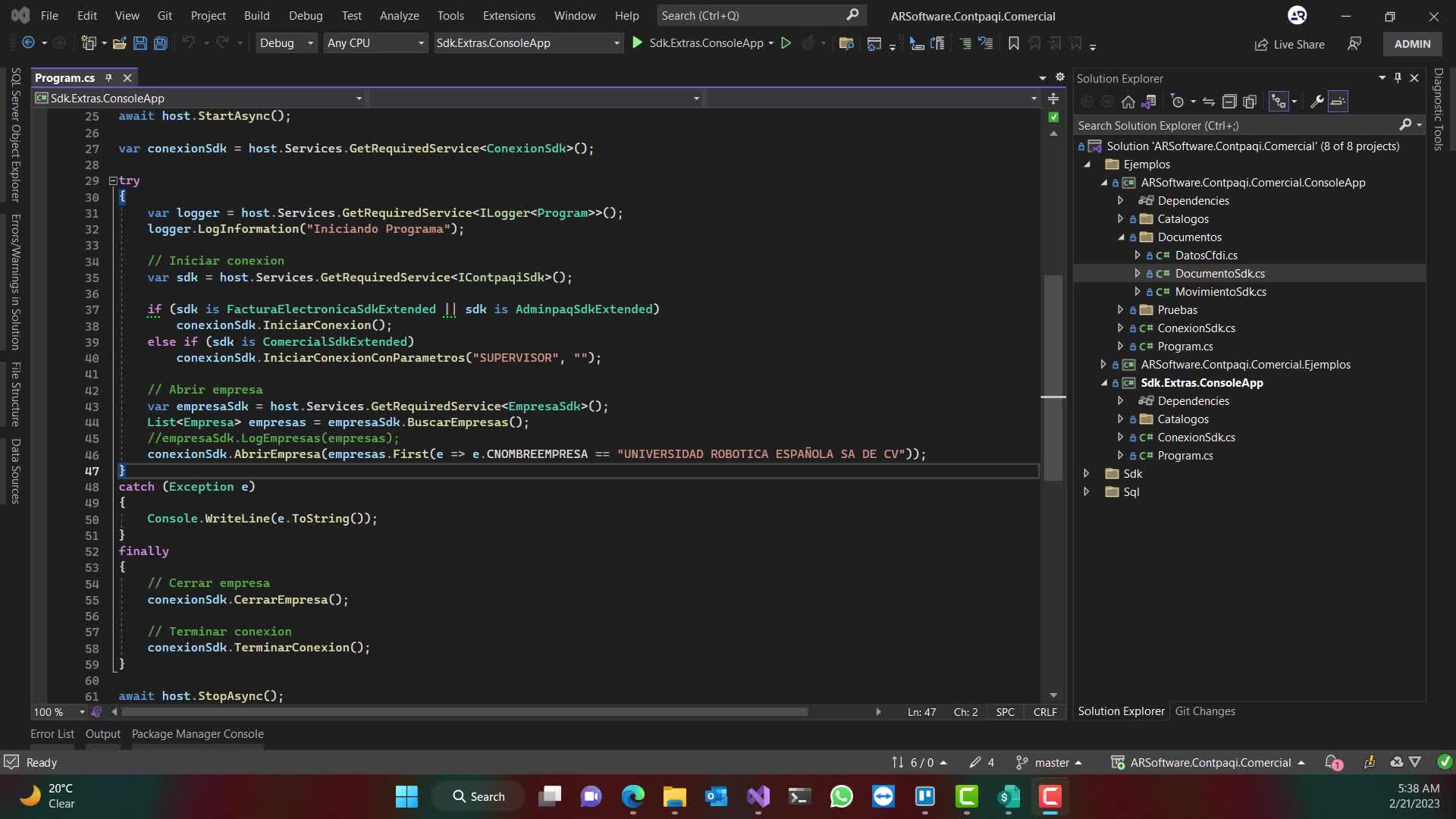Open Properties wrench icon in Solution Explorer
Screen dimensions: 1456x819
[1317, 101]
